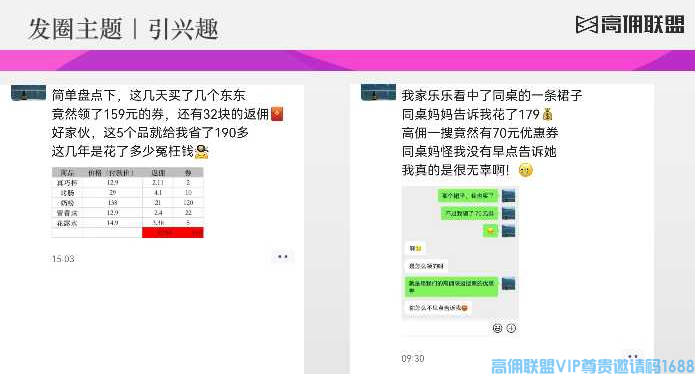Click the red total cell in table
695x374 pixels.
click(x=172, y=233)
